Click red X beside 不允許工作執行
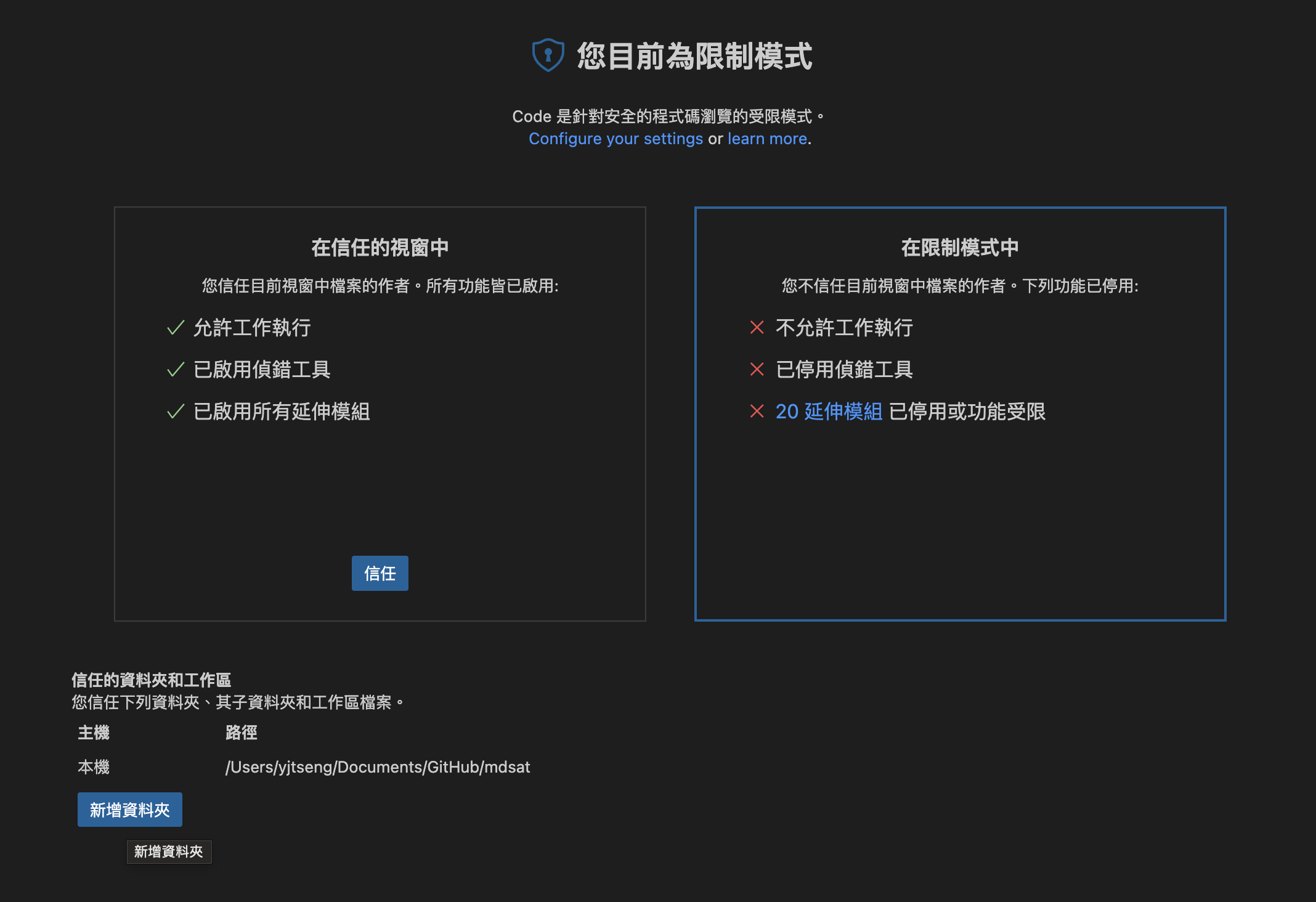Screen dimensions: 1316x902 tap(757, 328)
